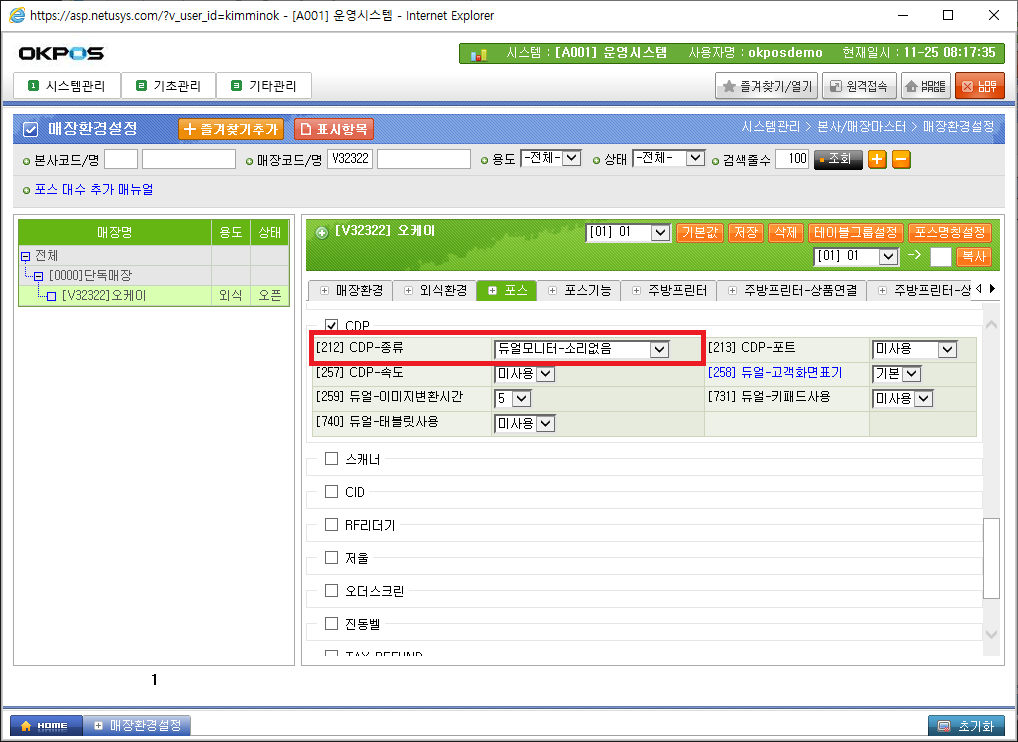Click the 저장 save button
The image size is (1018, 742).
tap(745, 233)
